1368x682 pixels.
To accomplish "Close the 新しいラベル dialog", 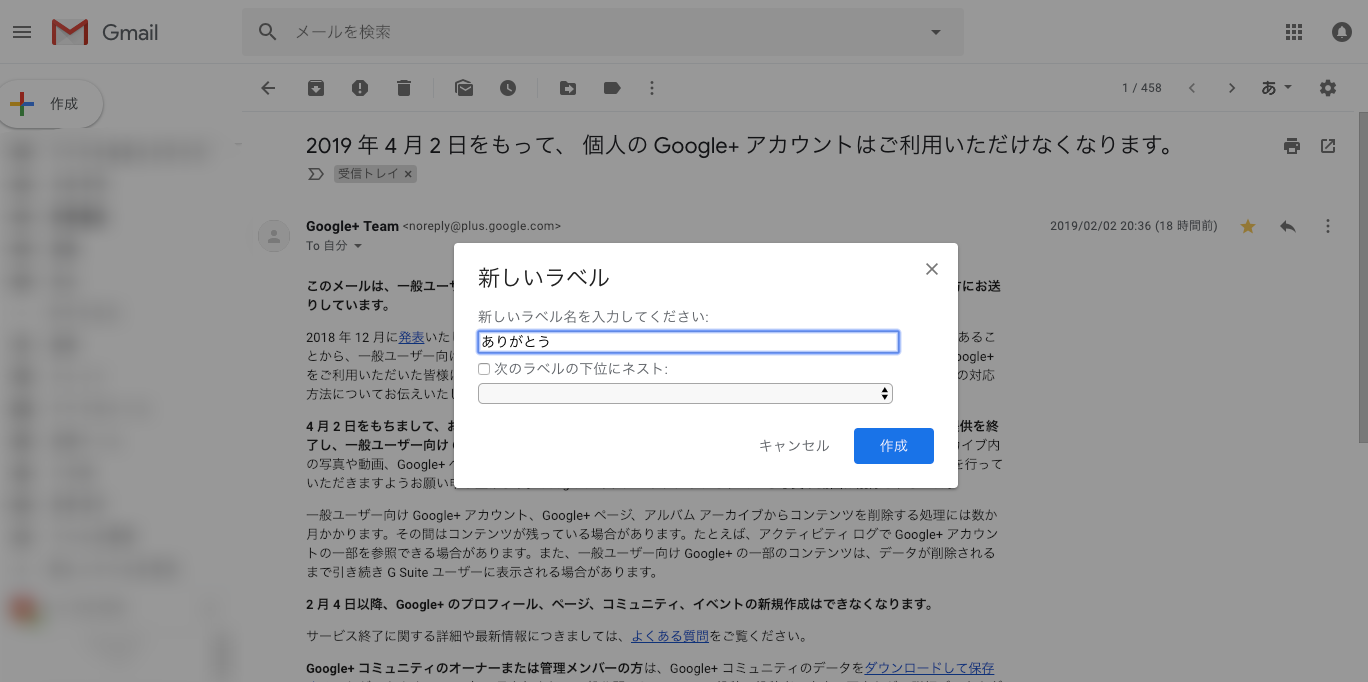I will coord(932,269).
